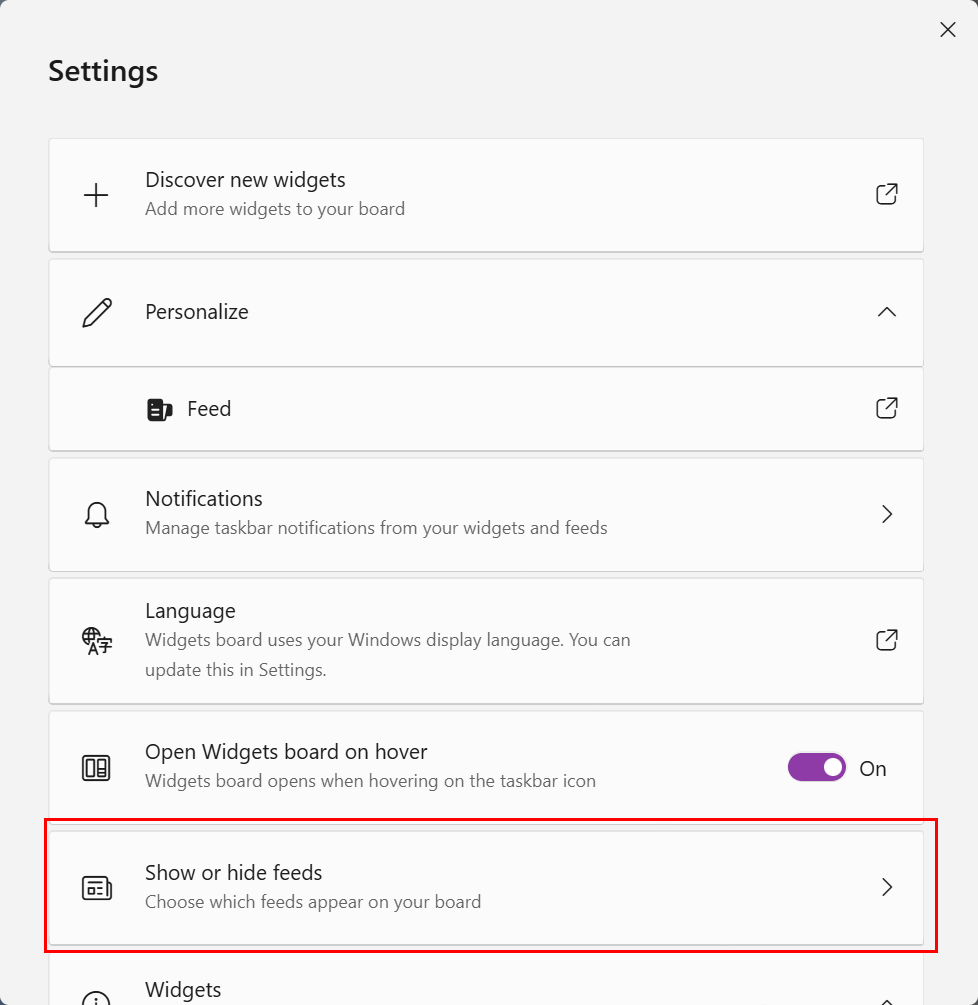Image resolution: width=978 pixels, height=1005 pixels.
Task: Open Notifications via right chevron
Action: click(887, 514)
